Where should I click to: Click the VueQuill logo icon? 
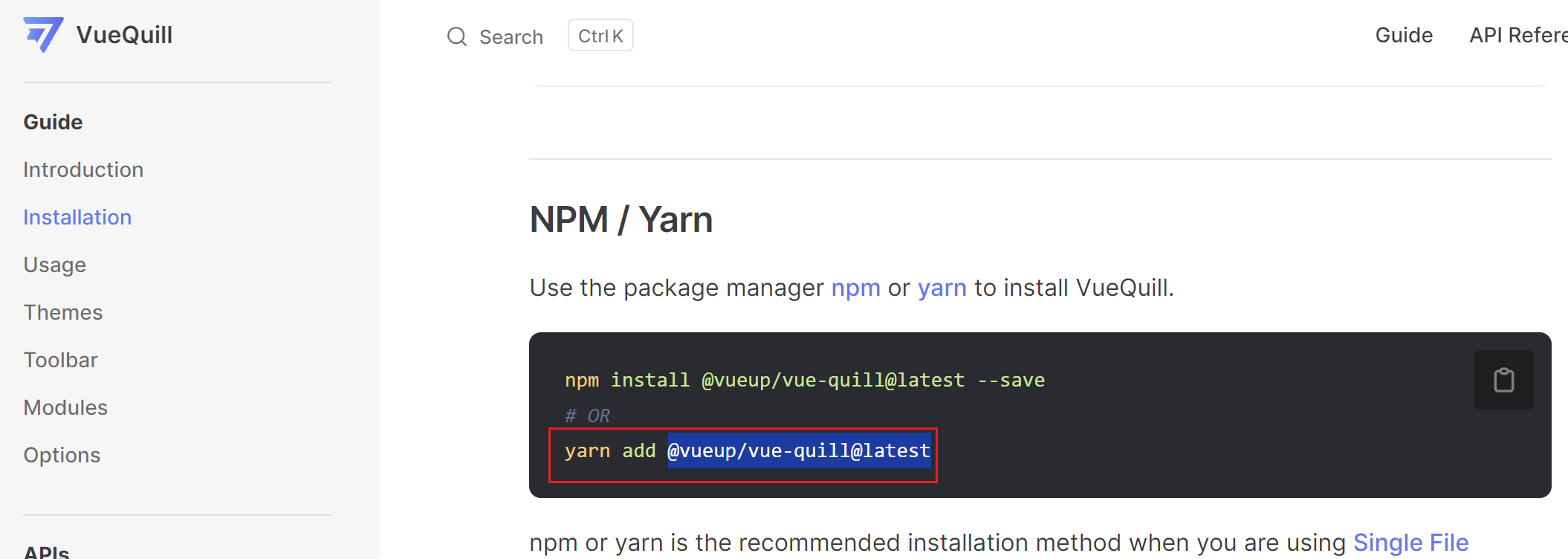pos(43,35)
